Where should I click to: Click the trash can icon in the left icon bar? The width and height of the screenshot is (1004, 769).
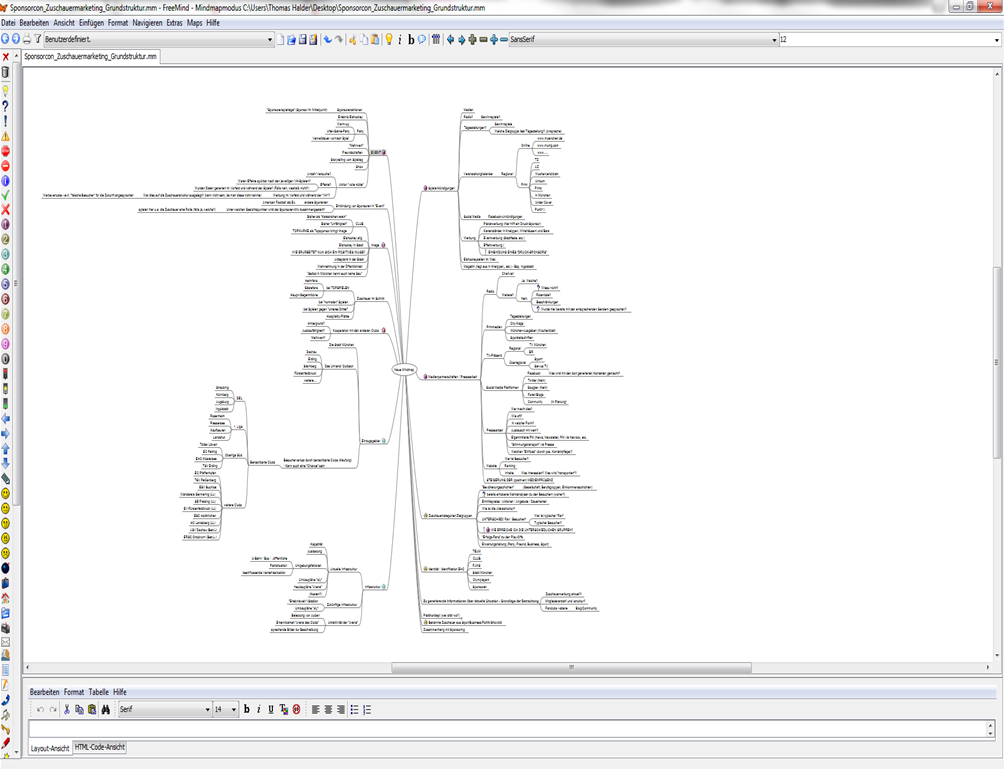click(6, 72)
